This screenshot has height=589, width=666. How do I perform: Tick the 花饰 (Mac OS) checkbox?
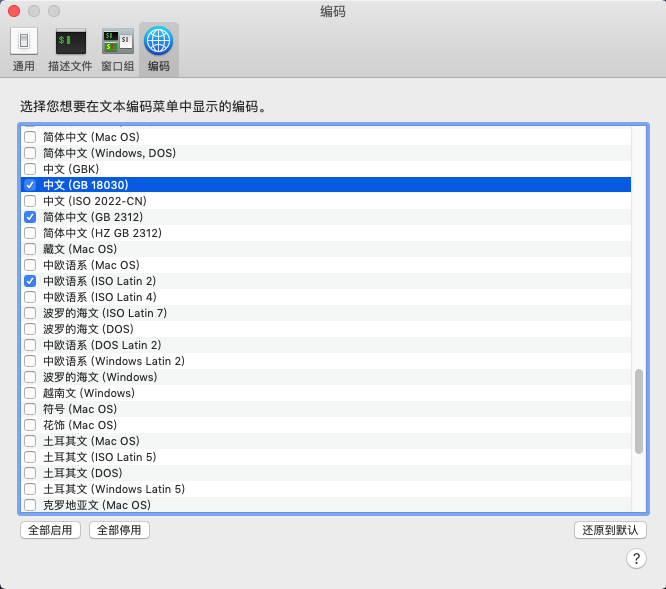pos(30,425)
